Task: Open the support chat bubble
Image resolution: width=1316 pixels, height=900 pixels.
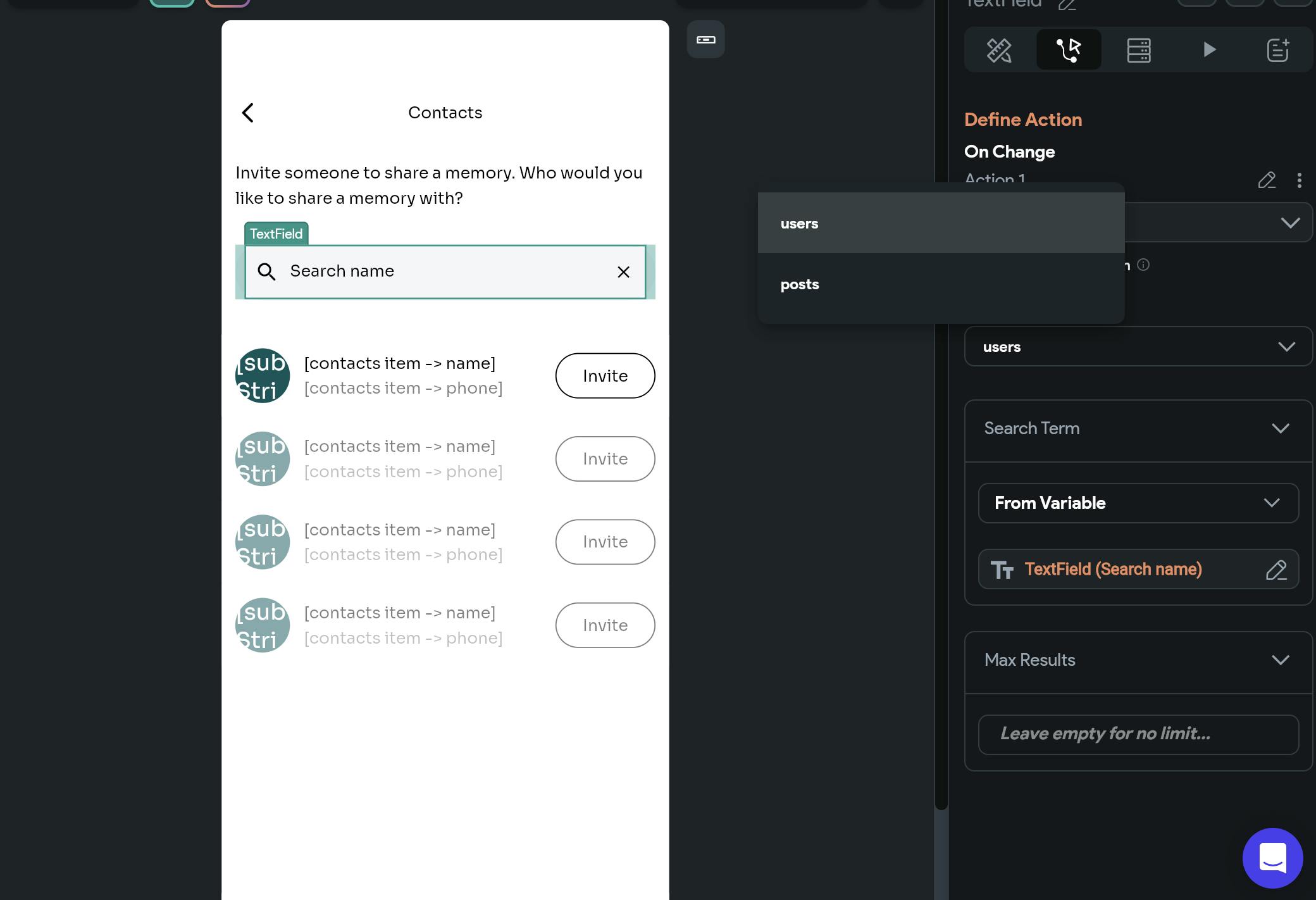Action: (1272, 858)
